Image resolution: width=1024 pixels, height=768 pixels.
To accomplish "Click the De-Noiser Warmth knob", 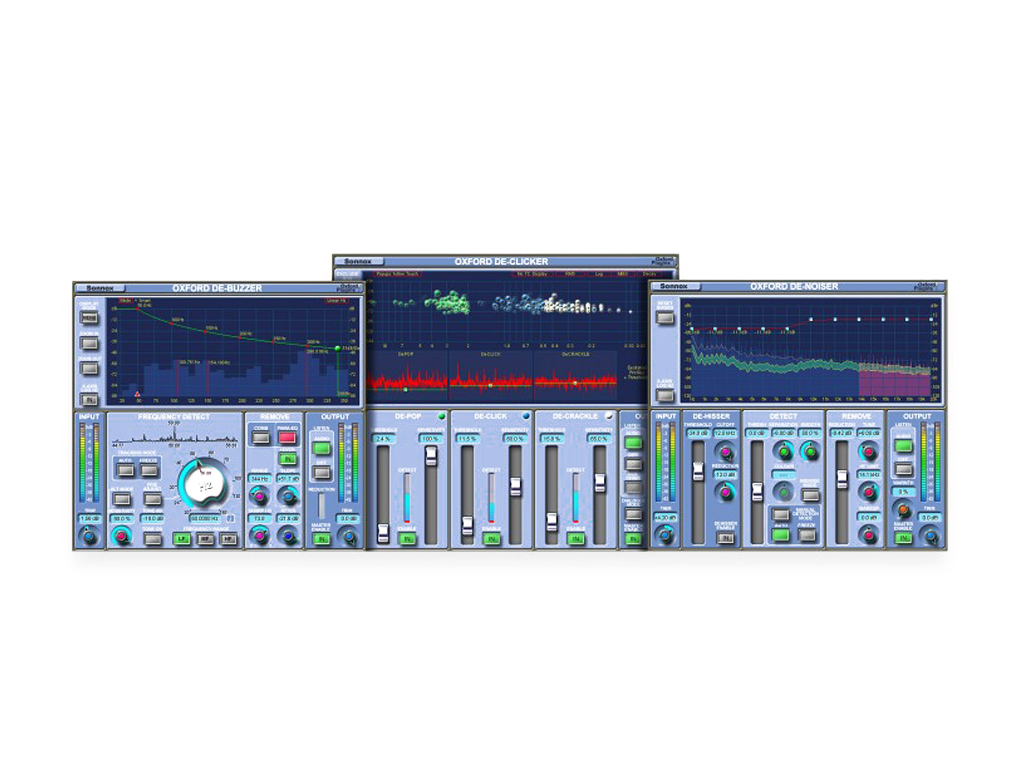I will 903,509.
